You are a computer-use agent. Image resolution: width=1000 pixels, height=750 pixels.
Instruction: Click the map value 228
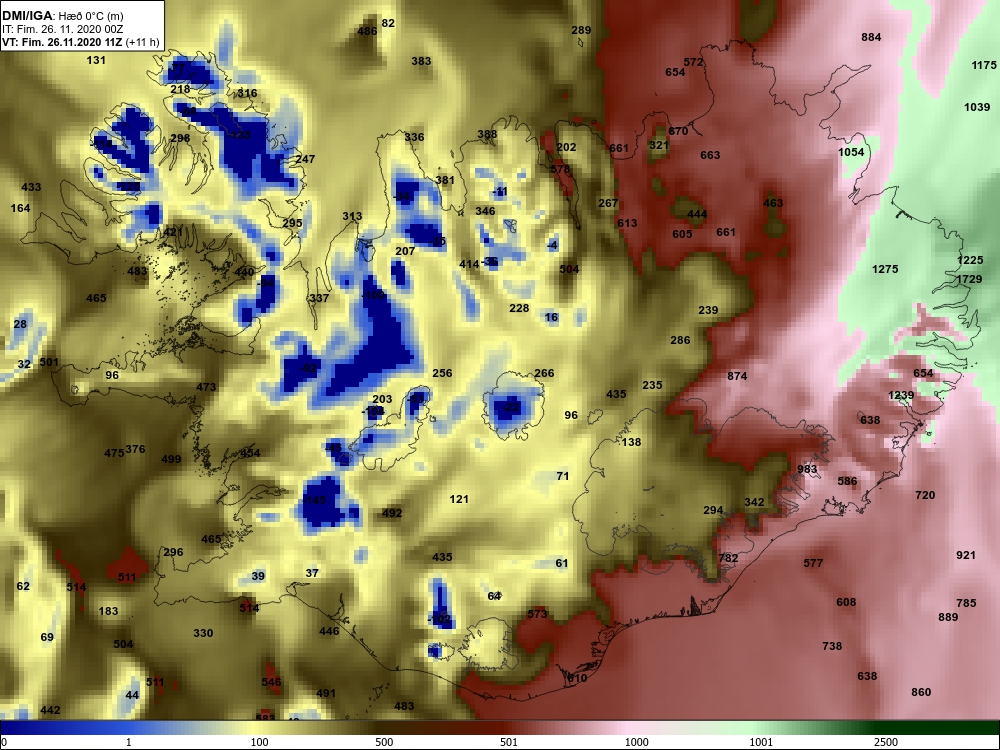[x=519, y=308]
